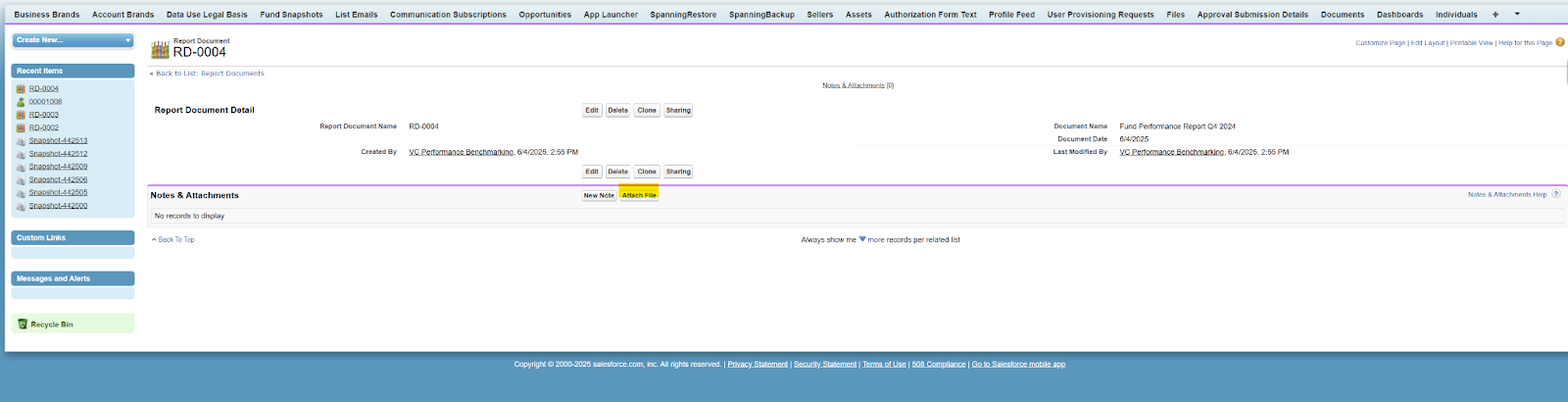
Task: Open the Files tab
Action: tap(1175, 15)
